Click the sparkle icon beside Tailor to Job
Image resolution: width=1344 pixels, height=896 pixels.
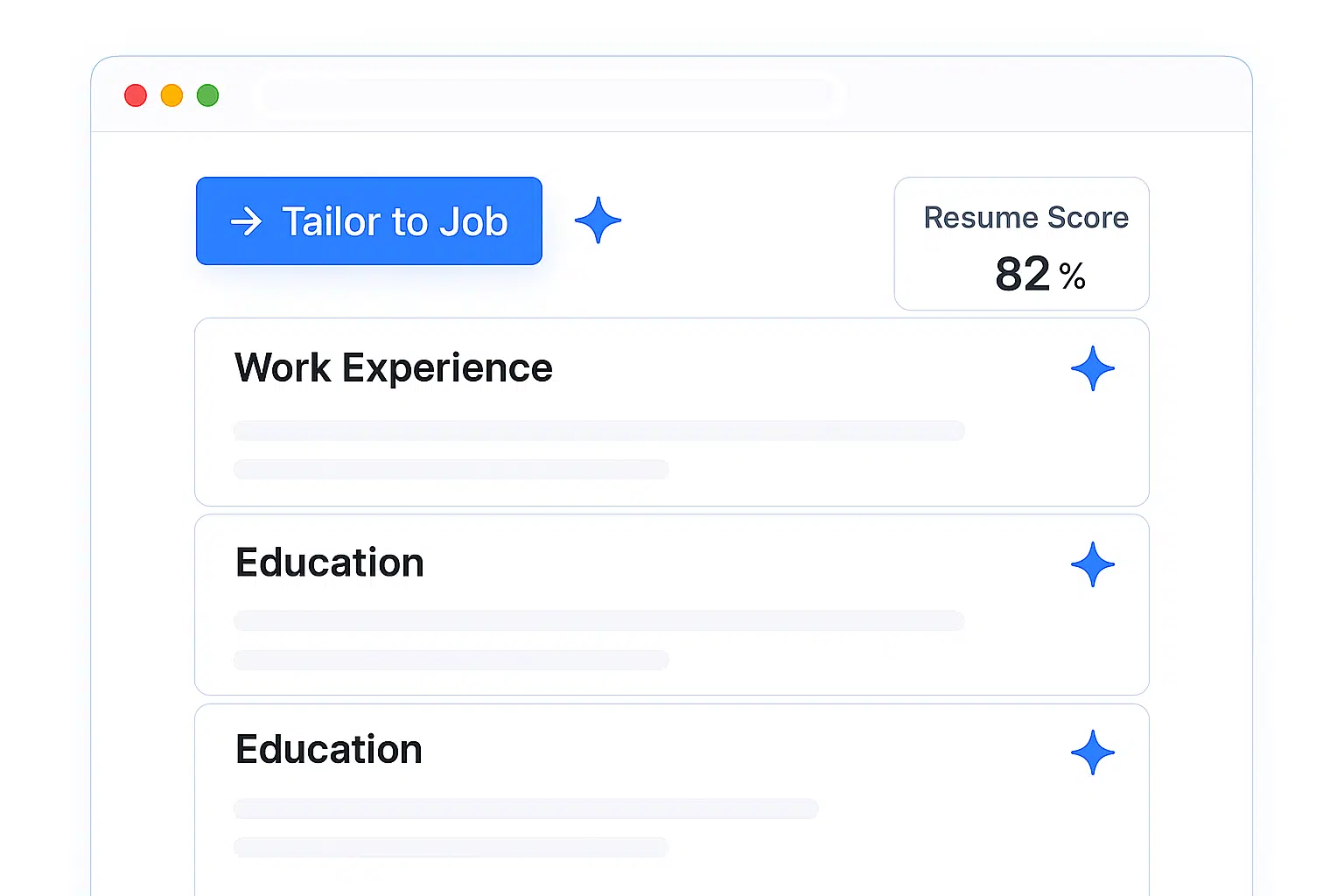pyautogui.click(x=598, y=220)
